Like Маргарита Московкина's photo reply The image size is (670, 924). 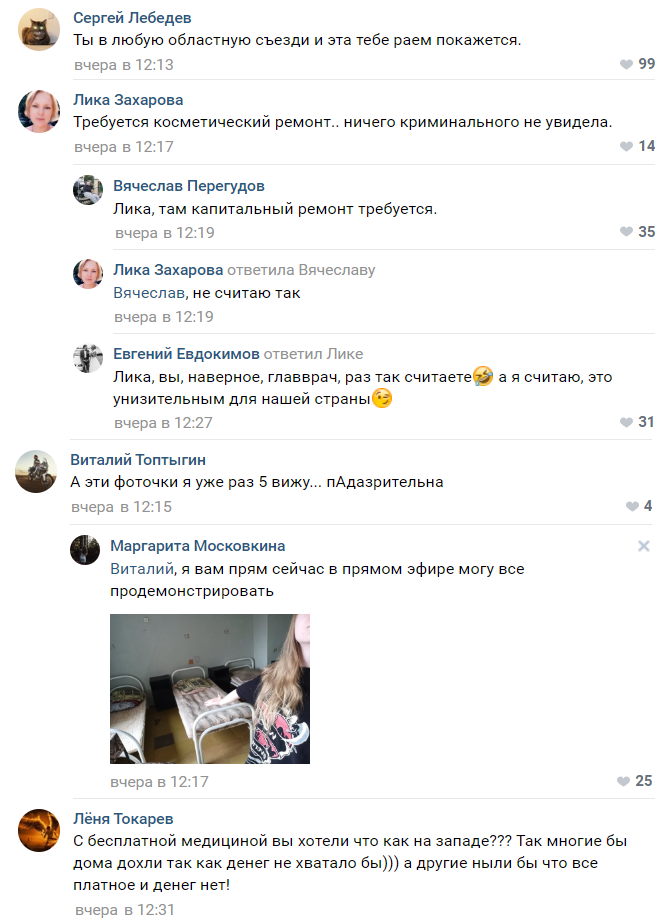[x=623, y=781]
